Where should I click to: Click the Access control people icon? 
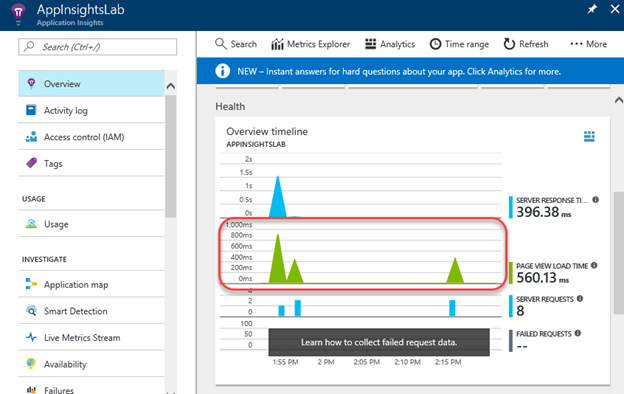(31, 137)
